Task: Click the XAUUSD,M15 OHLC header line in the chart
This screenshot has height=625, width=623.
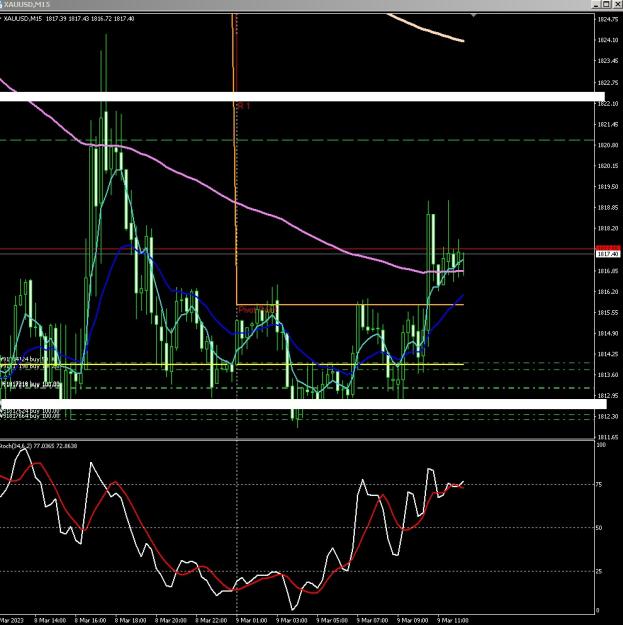Action: click(69, 18)
